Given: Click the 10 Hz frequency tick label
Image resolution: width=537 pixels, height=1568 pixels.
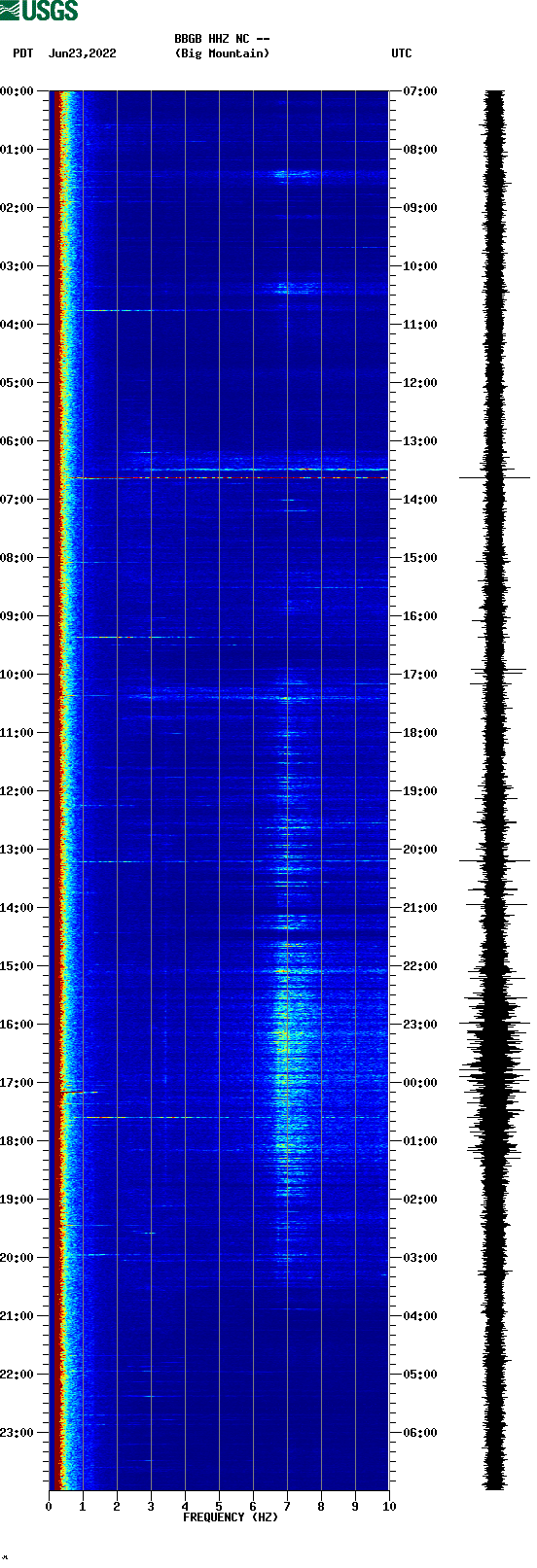Looking at the screenshot, I should click(x=389, y=1507).
